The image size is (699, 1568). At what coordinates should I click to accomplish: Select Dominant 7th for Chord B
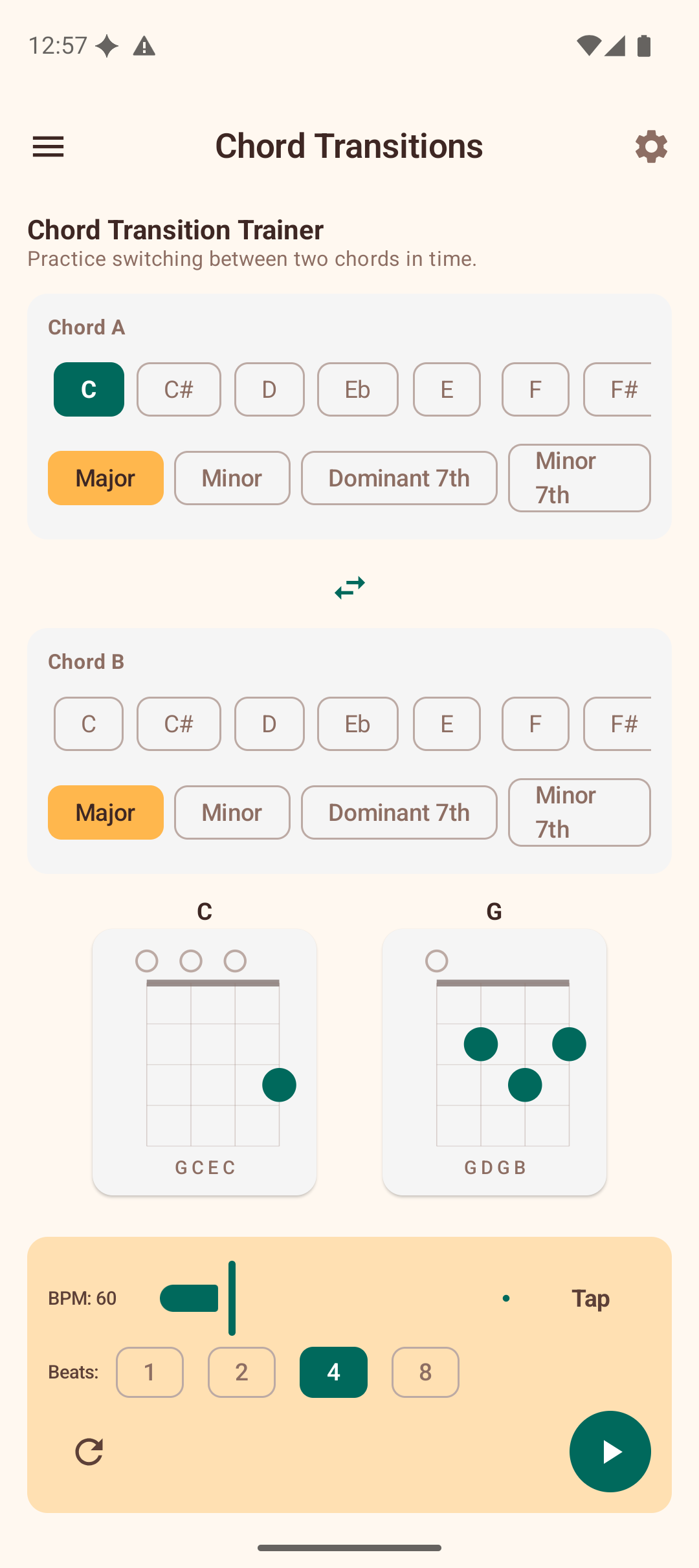coord(399,812)
